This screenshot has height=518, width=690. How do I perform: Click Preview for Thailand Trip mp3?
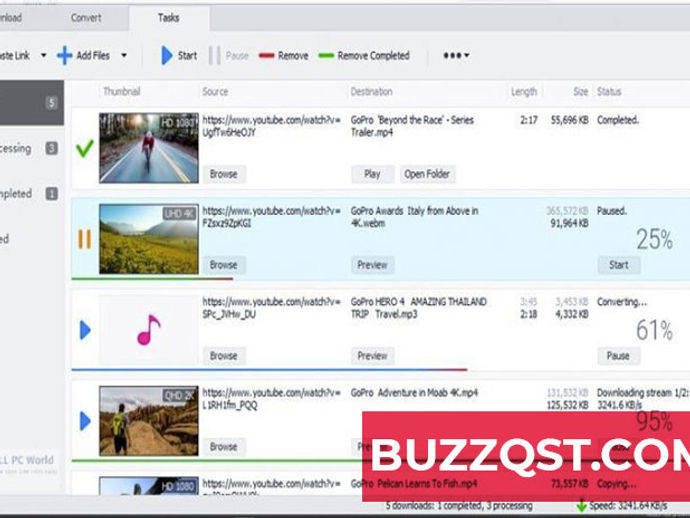tap(372, 356)
